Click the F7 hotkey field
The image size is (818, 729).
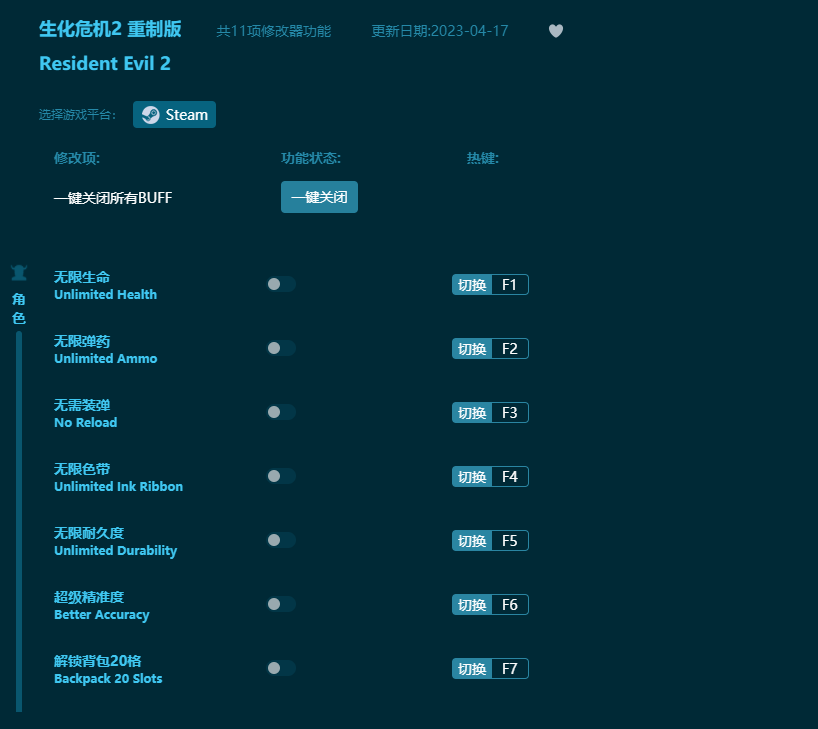(510, 668)
